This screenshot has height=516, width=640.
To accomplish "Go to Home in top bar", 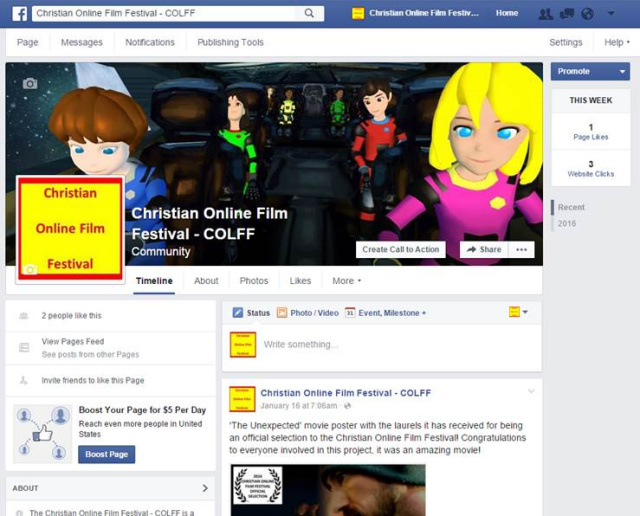I will click(x=507, y=13).
